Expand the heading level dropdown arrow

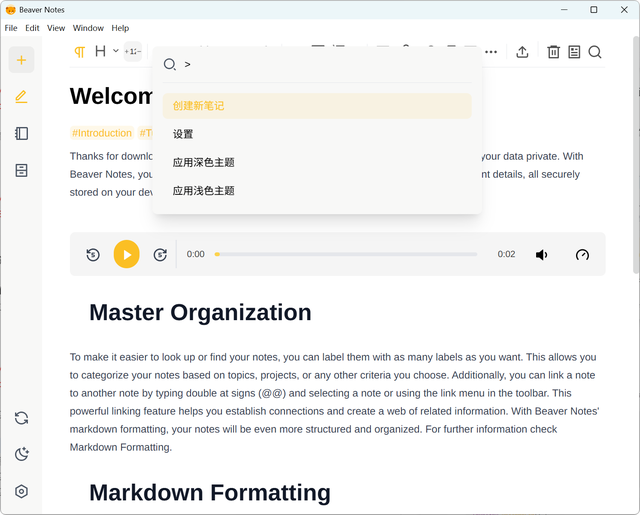pos(116,51)
